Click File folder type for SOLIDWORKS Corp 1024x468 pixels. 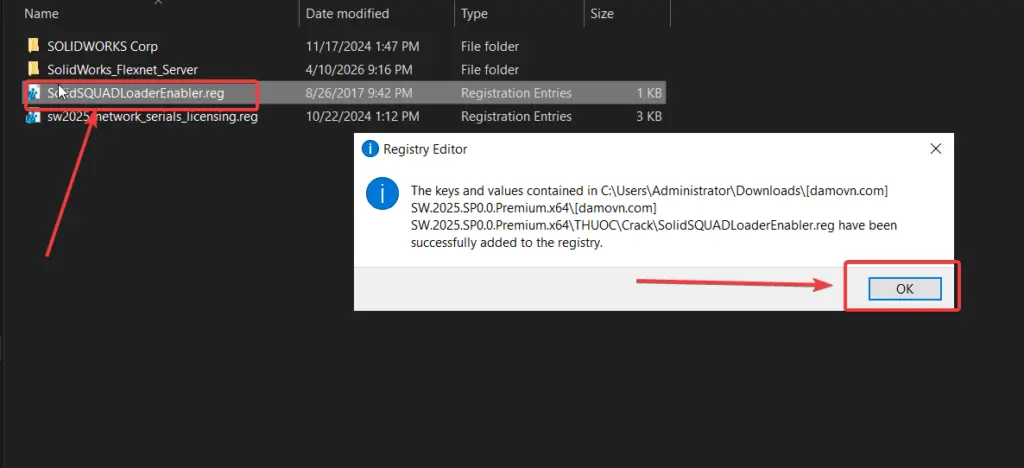pyautogui.click(x=490, y=46)
